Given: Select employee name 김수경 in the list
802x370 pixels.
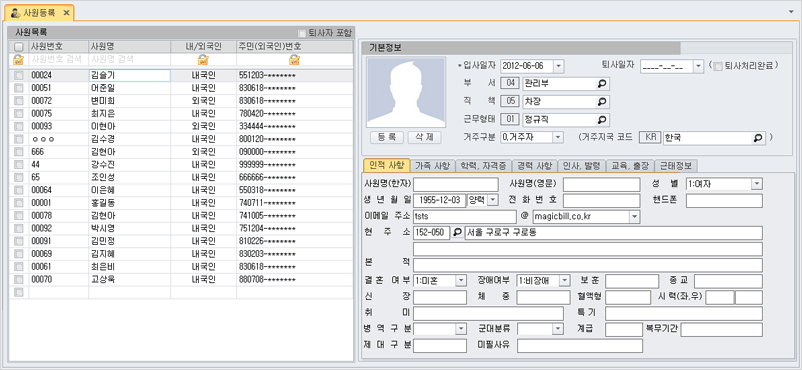Looking at the screenshot, I should pyautogui.click(x=129, y=139).
